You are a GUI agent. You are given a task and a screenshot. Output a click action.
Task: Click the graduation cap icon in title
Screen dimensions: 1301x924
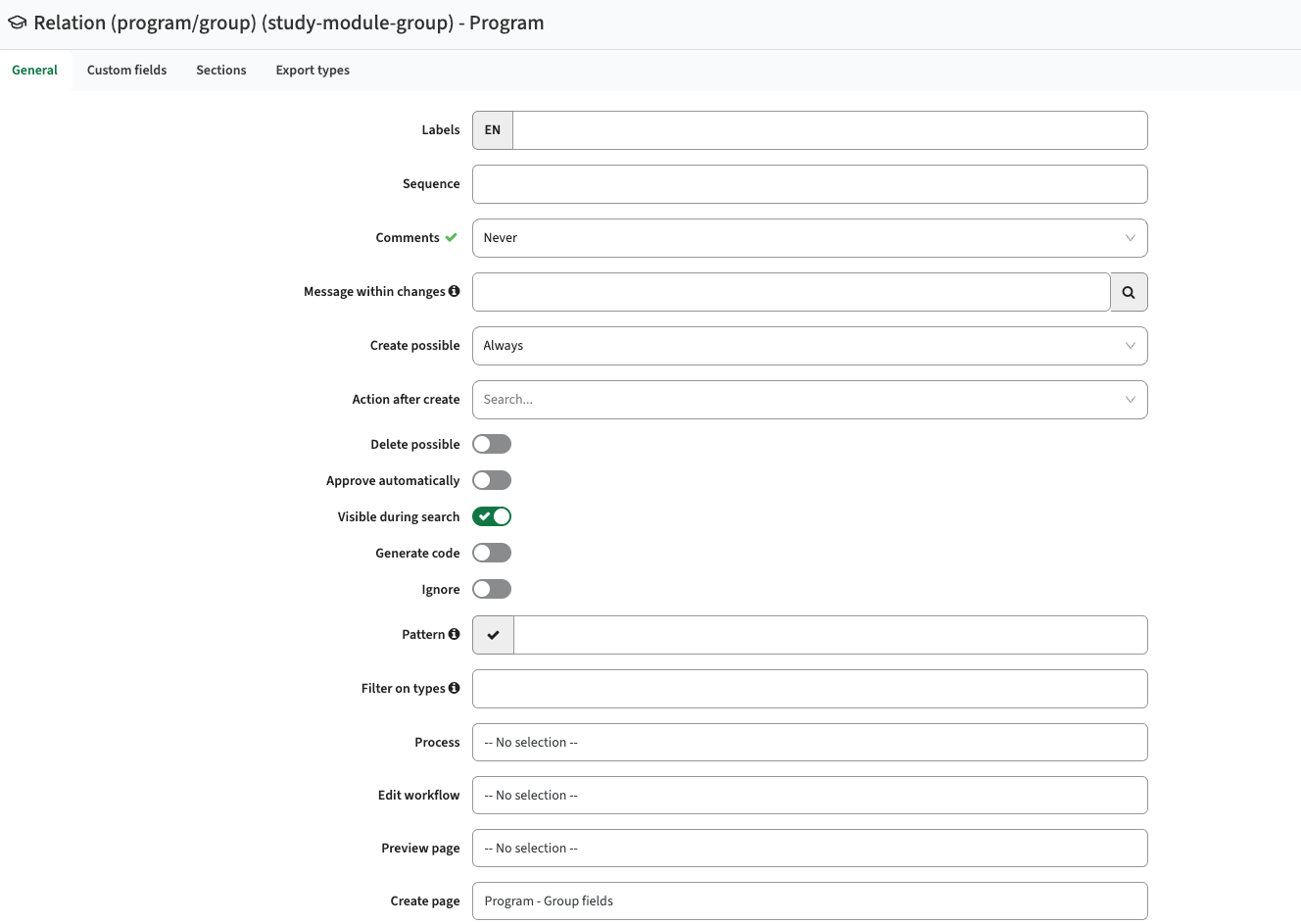(x=17, y=23)
